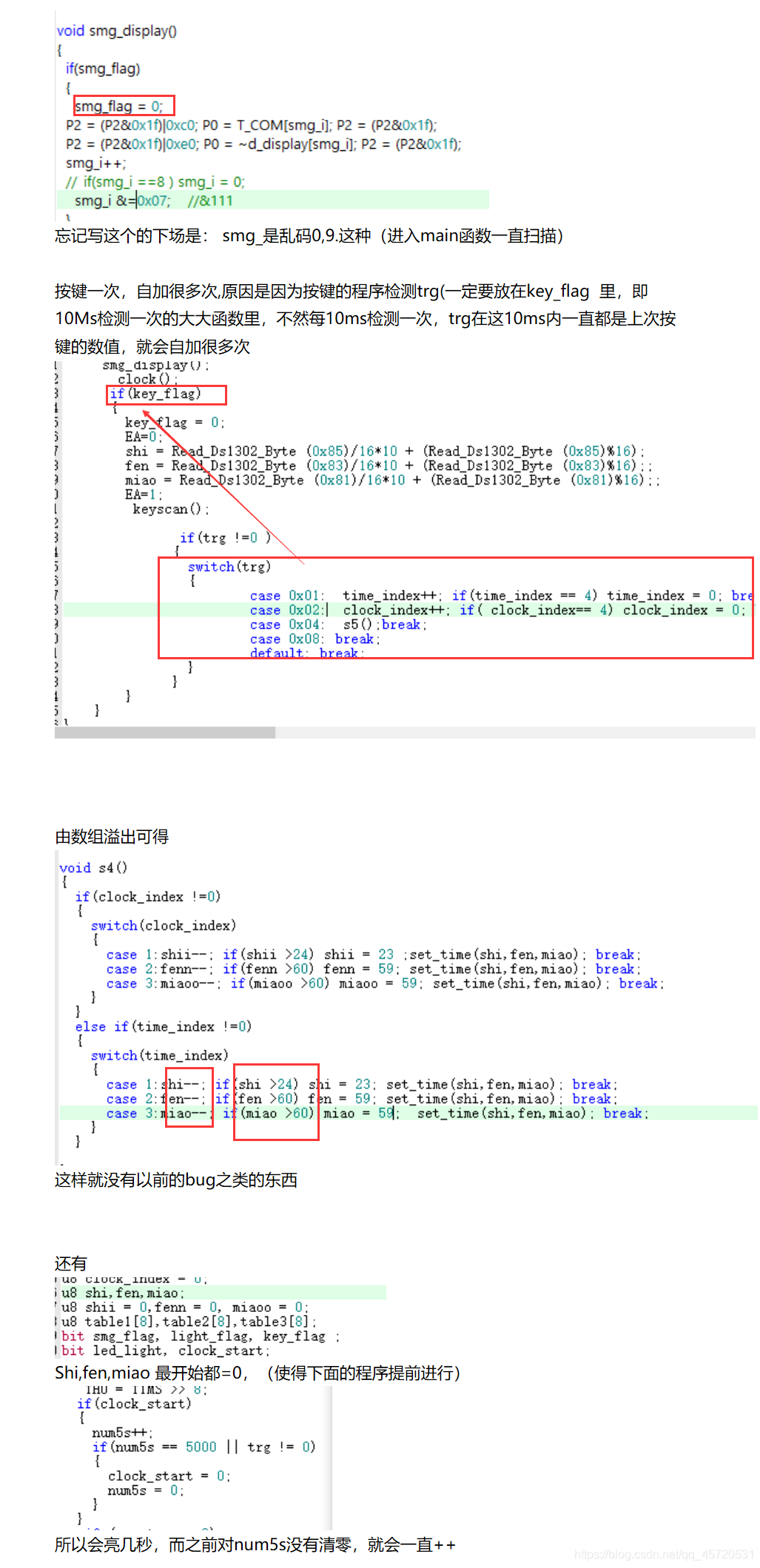Click the 'smg_flag = 0;' statement
This screenshot has width=760, height=1568.
[x=119, y=107]
